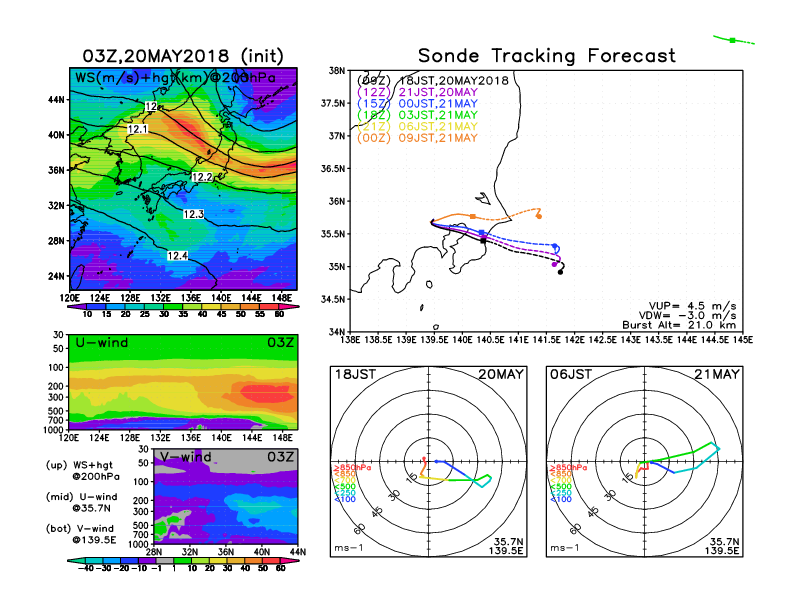Click the 'U-wind' panel label
792x612 pixels.
[102, 343]
